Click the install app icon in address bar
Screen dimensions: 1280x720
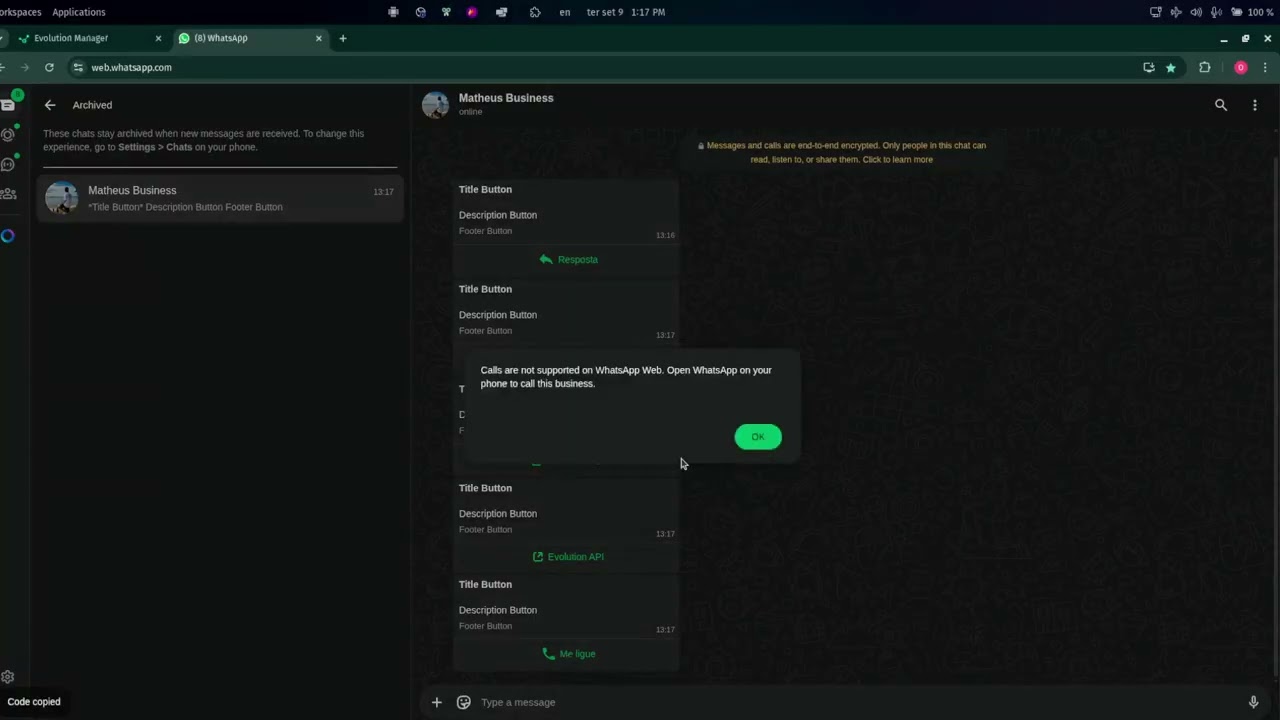click(1149, 67)
